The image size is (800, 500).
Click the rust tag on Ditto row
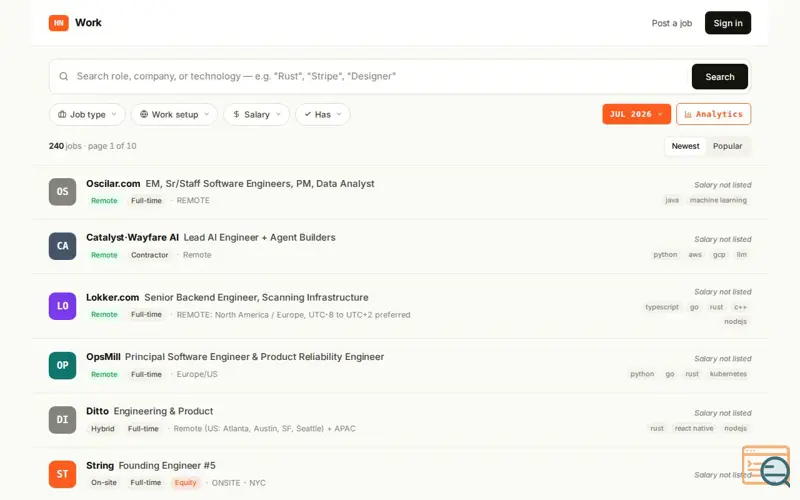[x=657, y=429]
